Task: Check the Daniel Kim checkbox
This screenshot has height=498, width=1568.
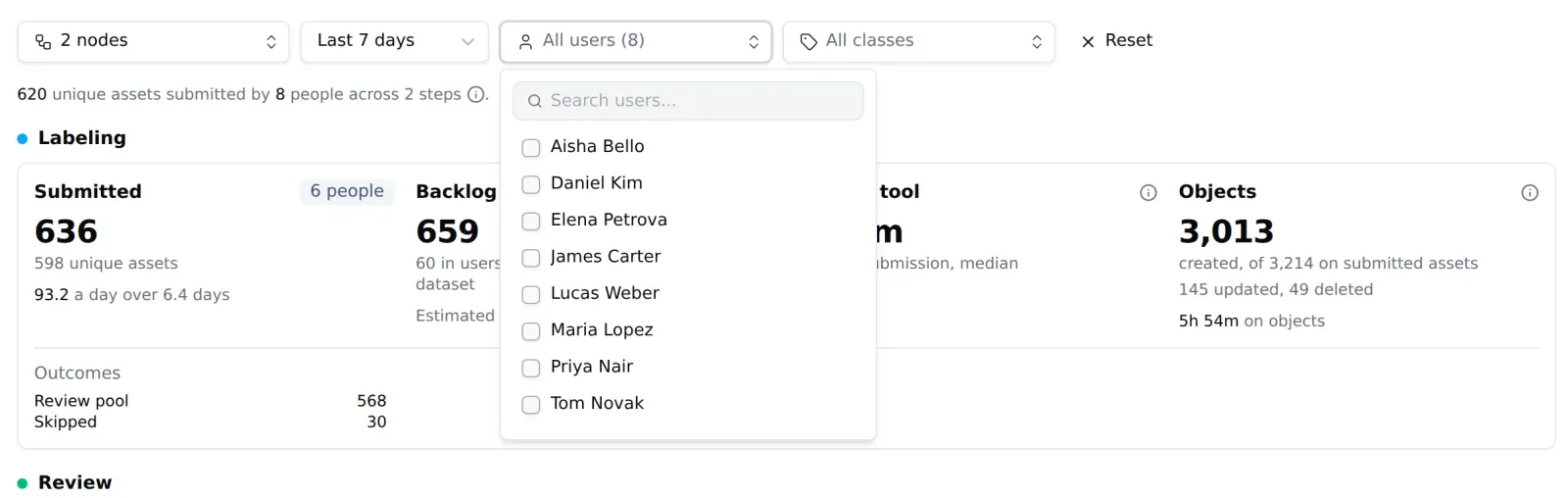Action: (531, 184)
